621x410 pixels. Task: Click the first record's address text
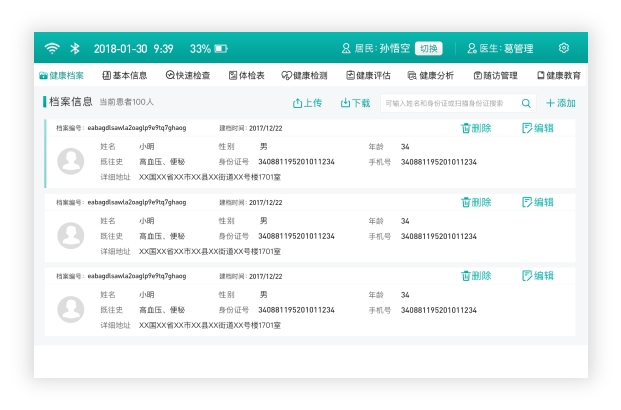[x=210, y=177]
